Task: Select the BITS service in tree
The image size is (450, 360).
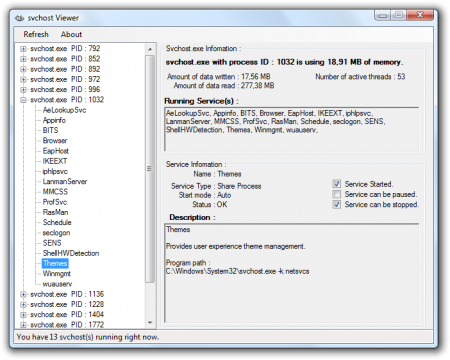Action: 50,130
